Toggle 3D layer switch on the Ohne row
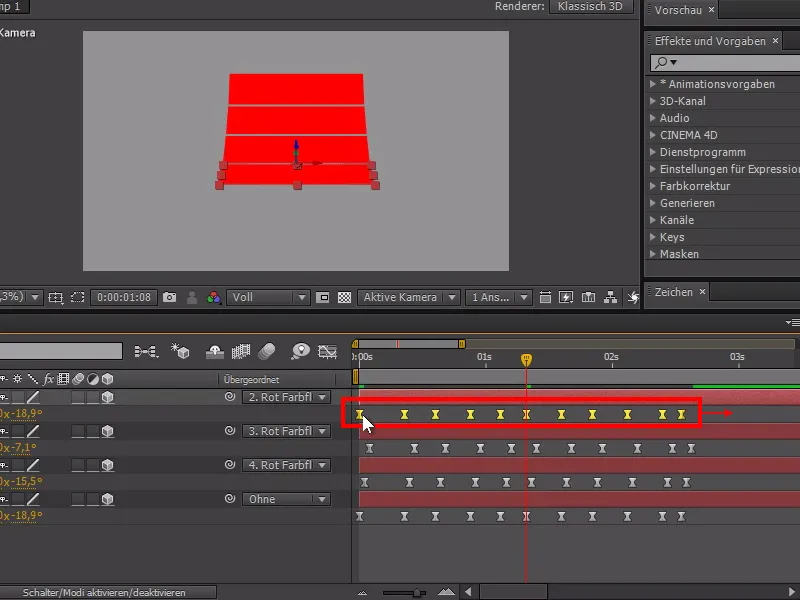This screenshot has width=800, height=600. pyautogui.click(x=108, y=499)
